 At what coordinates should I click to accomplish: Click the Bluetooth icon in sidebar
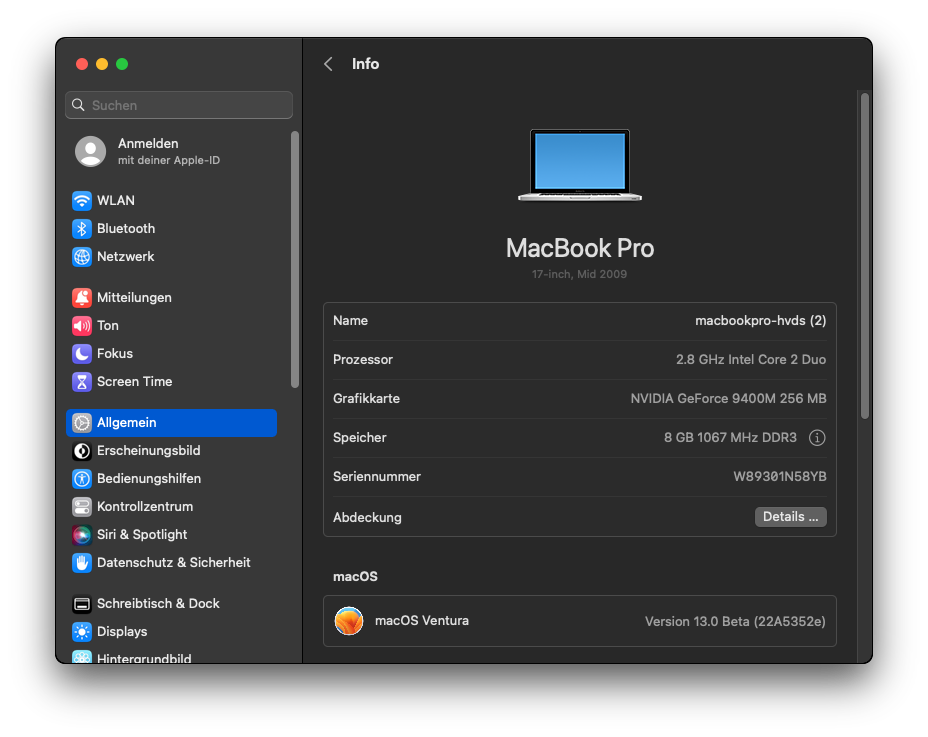[82, 228]
